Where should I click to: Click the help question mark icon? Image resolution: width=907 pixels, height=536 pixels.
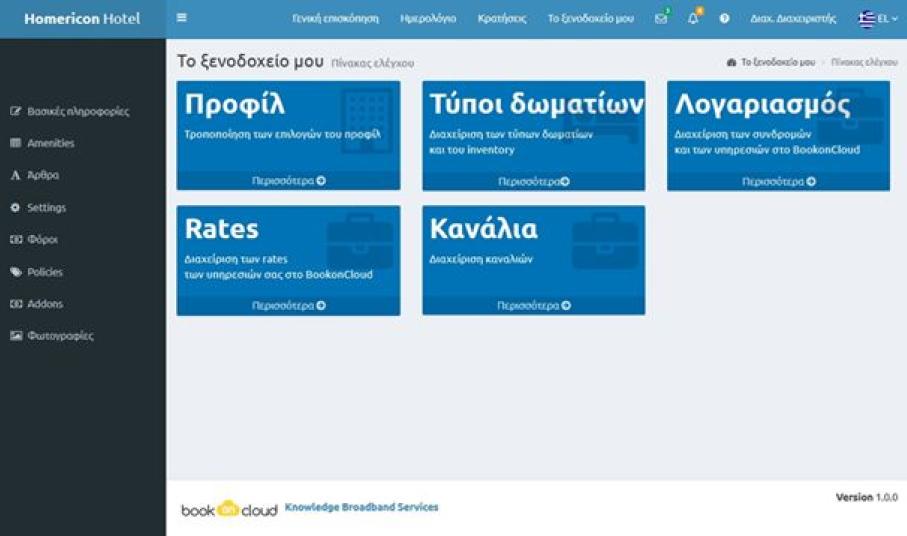point(724,19)
